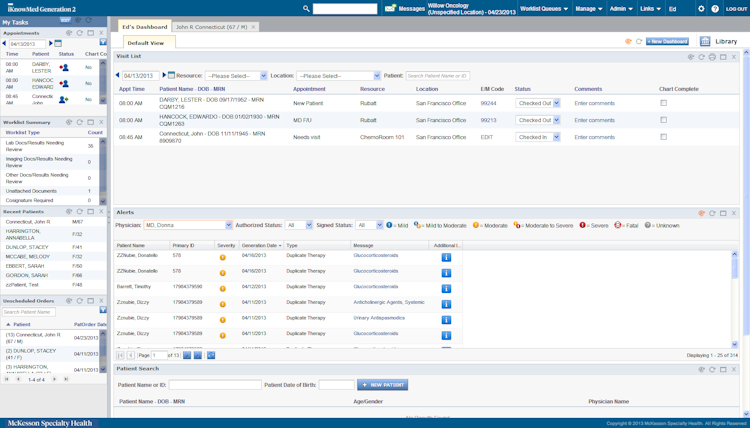Focus the Patient Name or ID field
750x428 pixels.
pyautogui.click(x=215, y=385)
